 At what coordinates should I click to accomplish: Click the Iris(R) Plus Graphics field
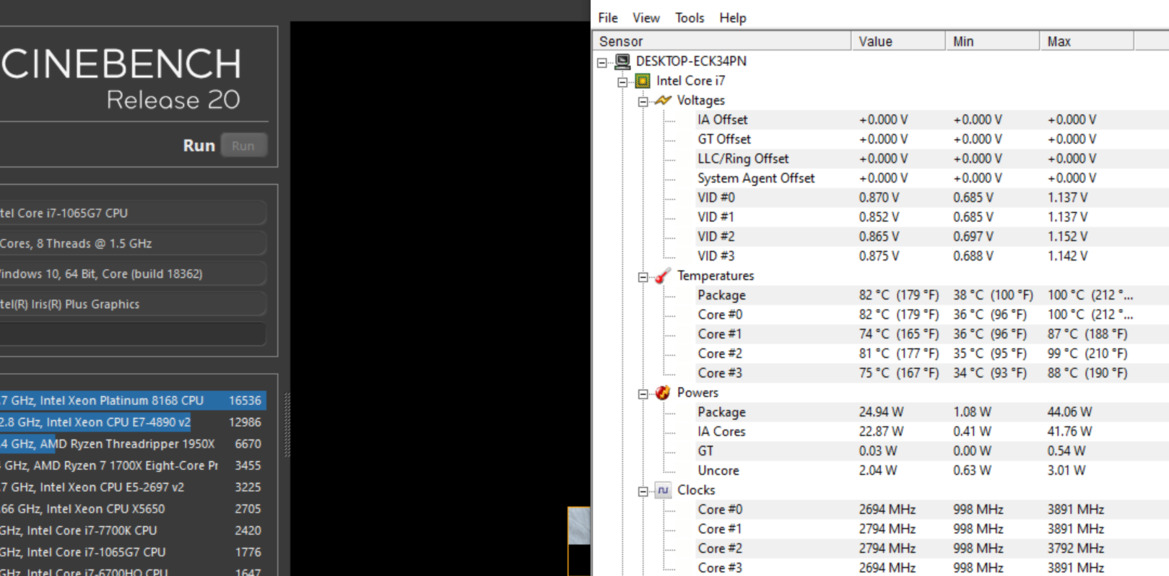point(133,304)
